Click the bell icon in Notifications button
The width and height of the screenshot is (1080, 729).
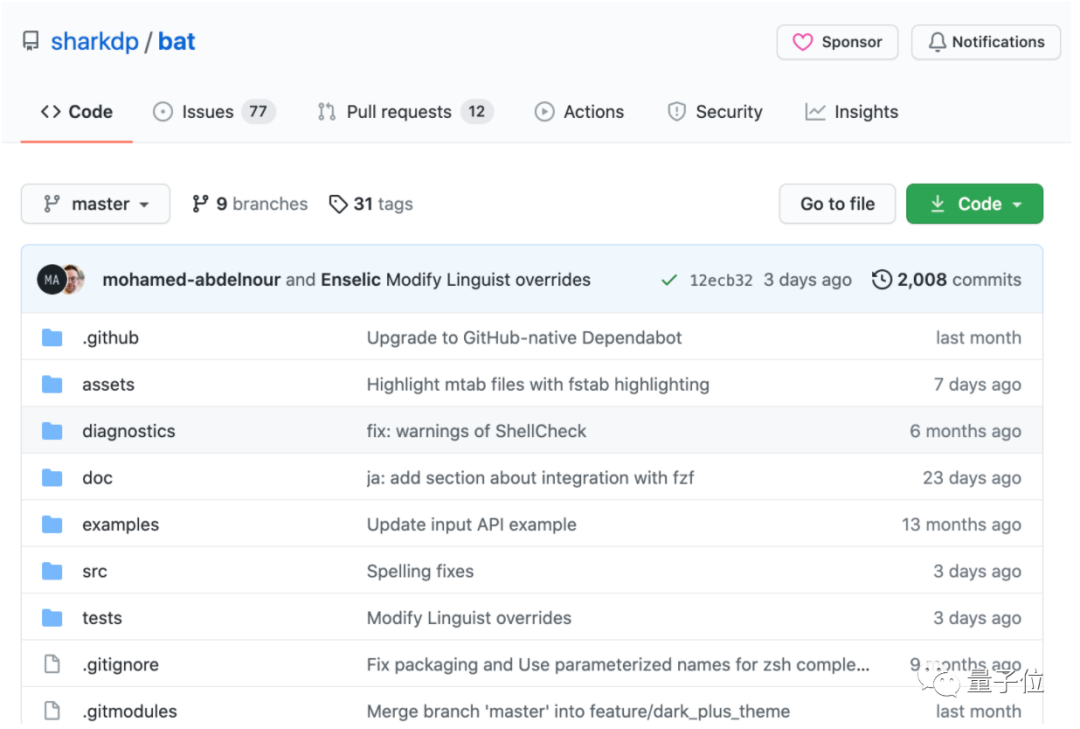pyautogui.click(x=937, y=42)
